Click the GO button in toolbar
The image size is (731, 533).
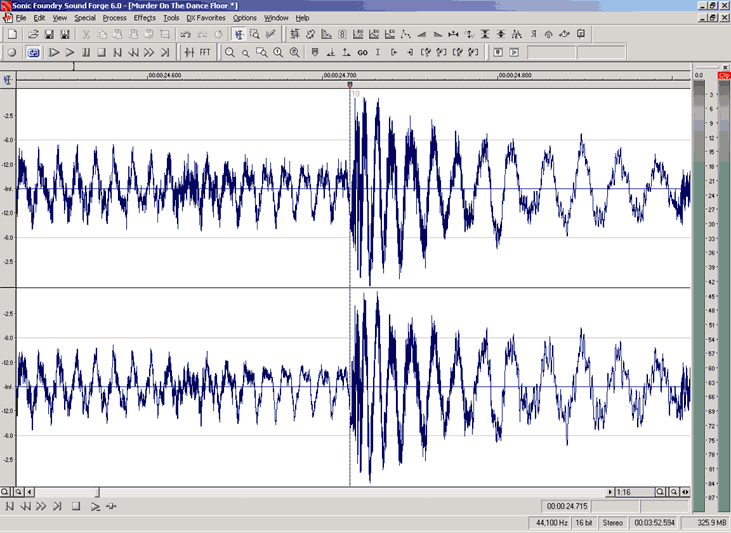tap(362, 53)
